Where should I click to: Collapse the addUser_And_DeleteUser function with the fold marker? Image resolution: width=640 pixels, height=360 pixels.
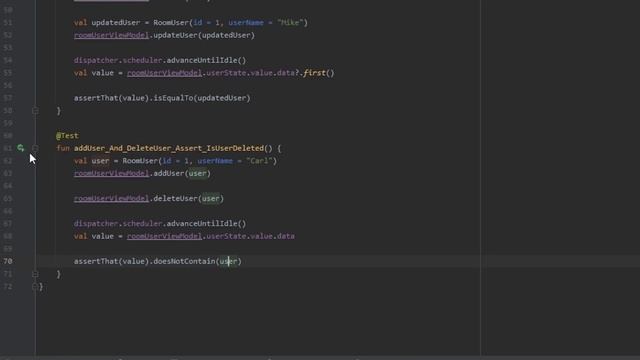(35, 148)
